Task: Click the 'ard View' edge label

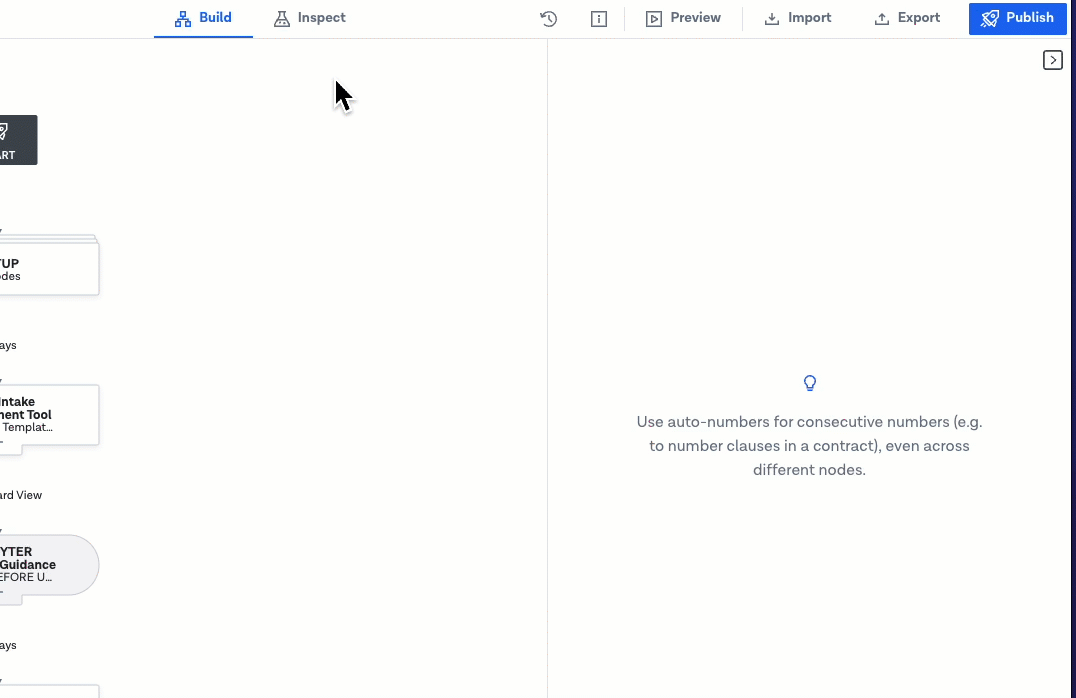Action: click(21, 495)
